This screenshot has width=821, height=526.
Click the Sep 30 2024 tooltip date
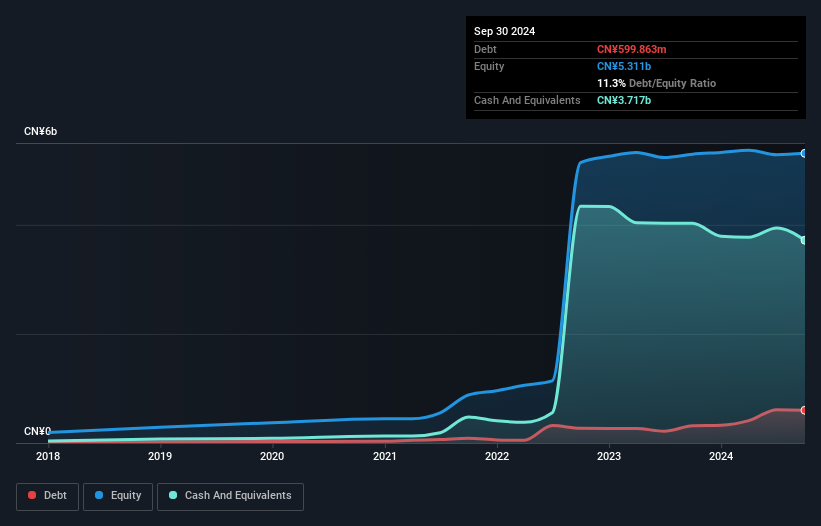pyautogui.click(x=504, y=31)
